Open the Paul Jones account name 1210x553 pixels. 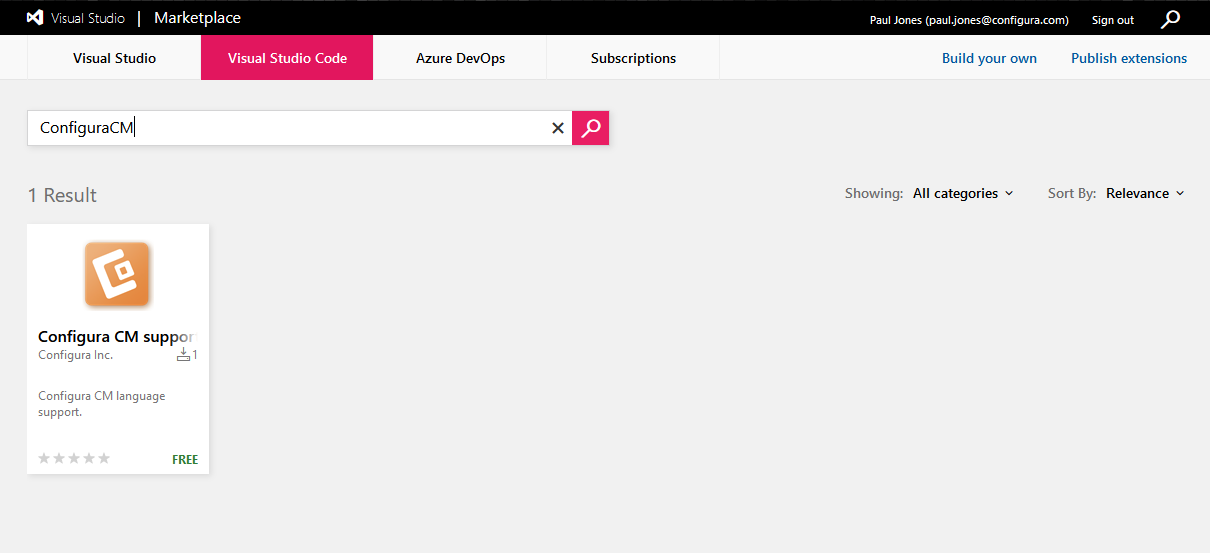point(969,20)
